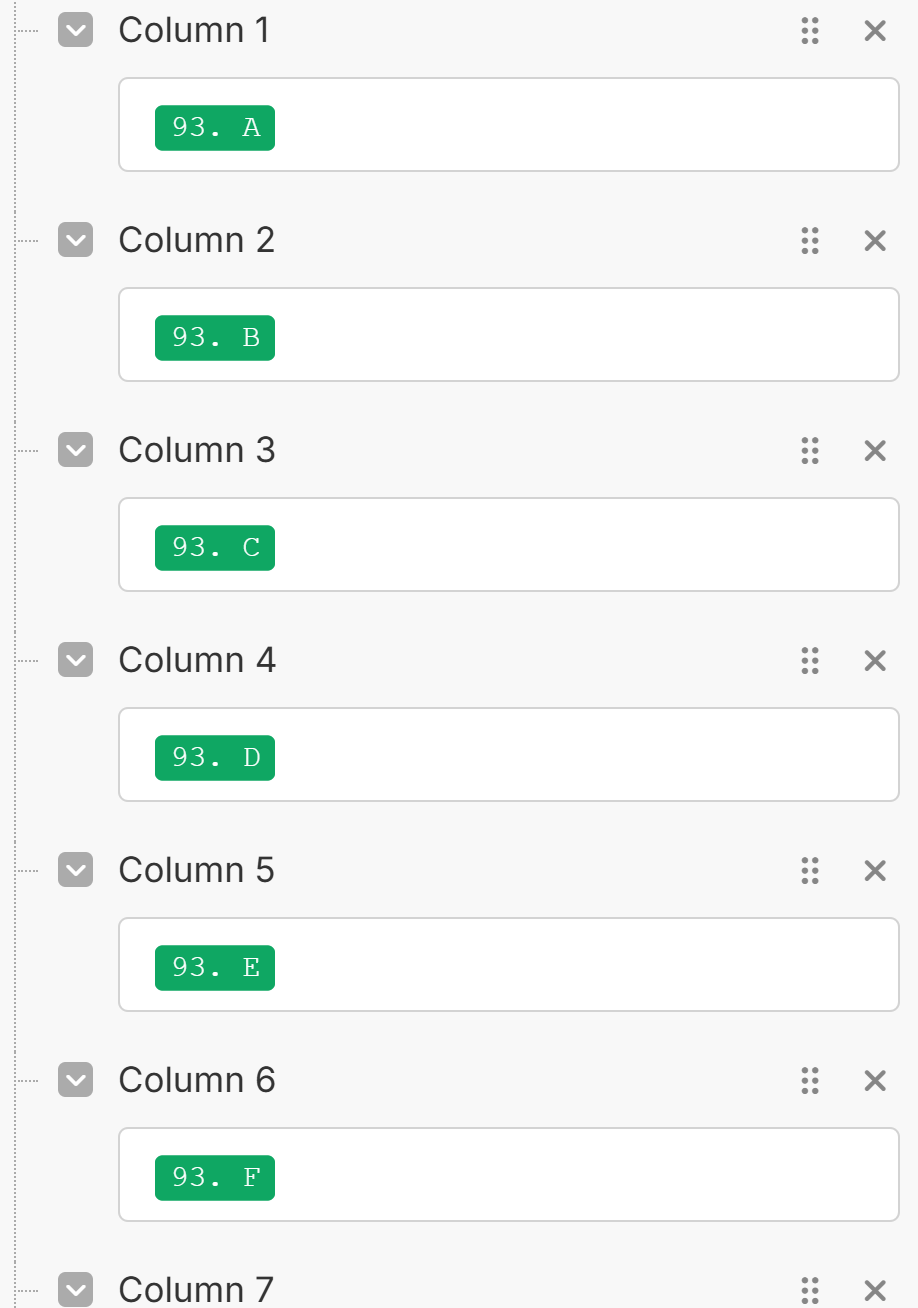
Task: Remove Column 1 with its X icon
Action: pos(875,31)
